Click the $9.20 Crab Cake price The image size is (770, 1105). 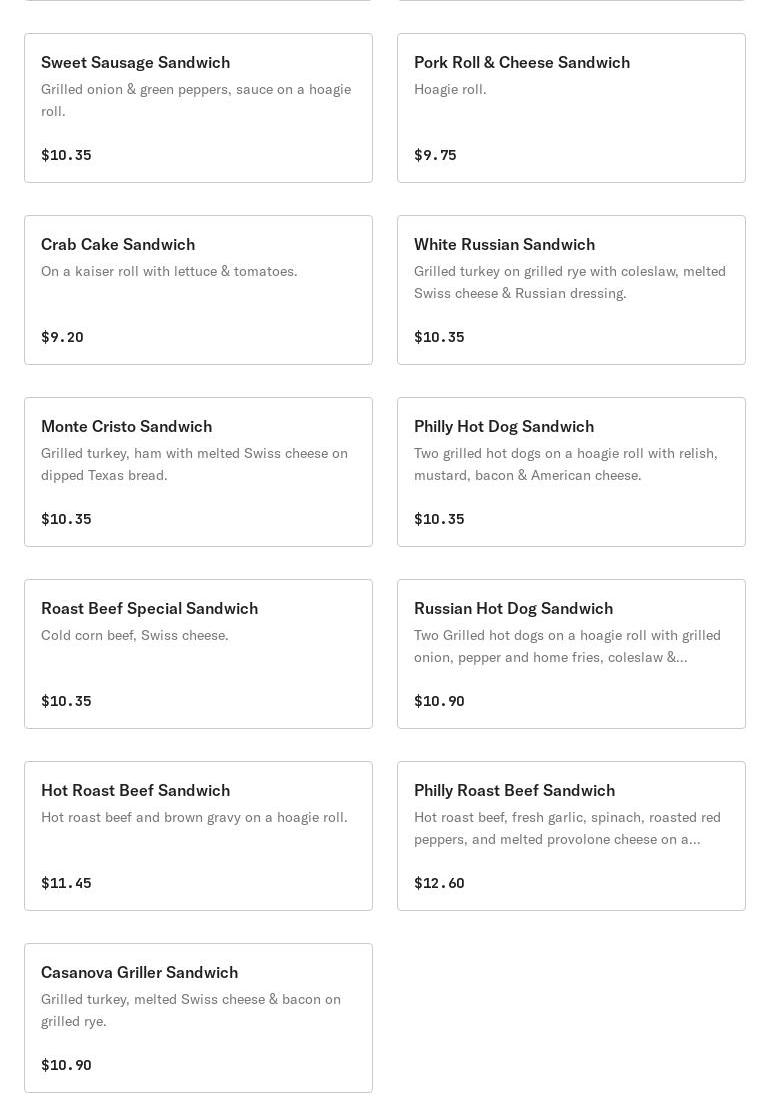tap(62, 337)
